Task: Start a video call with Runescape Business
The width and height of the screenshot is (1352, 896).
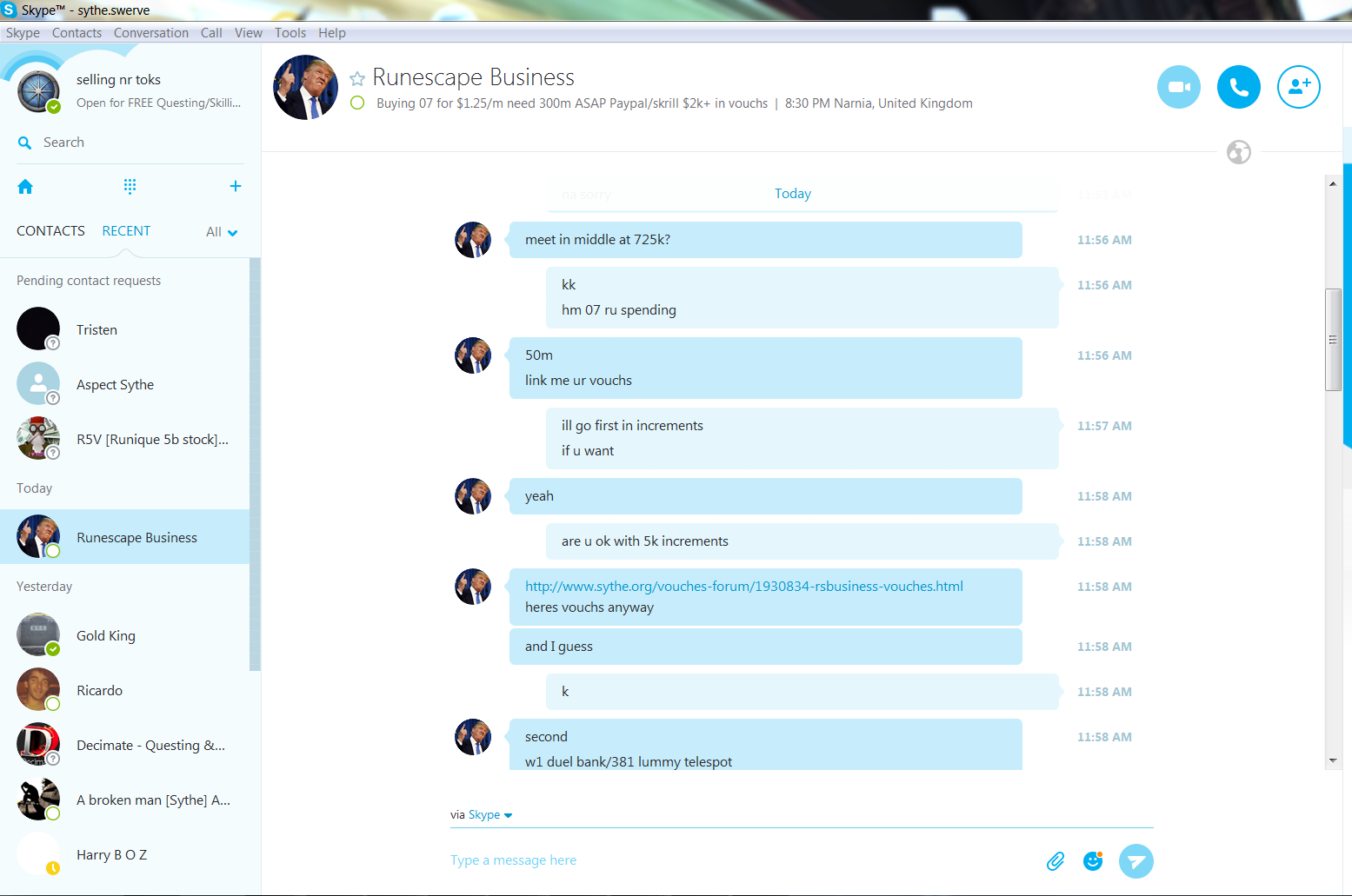Action: (1179, 87)
